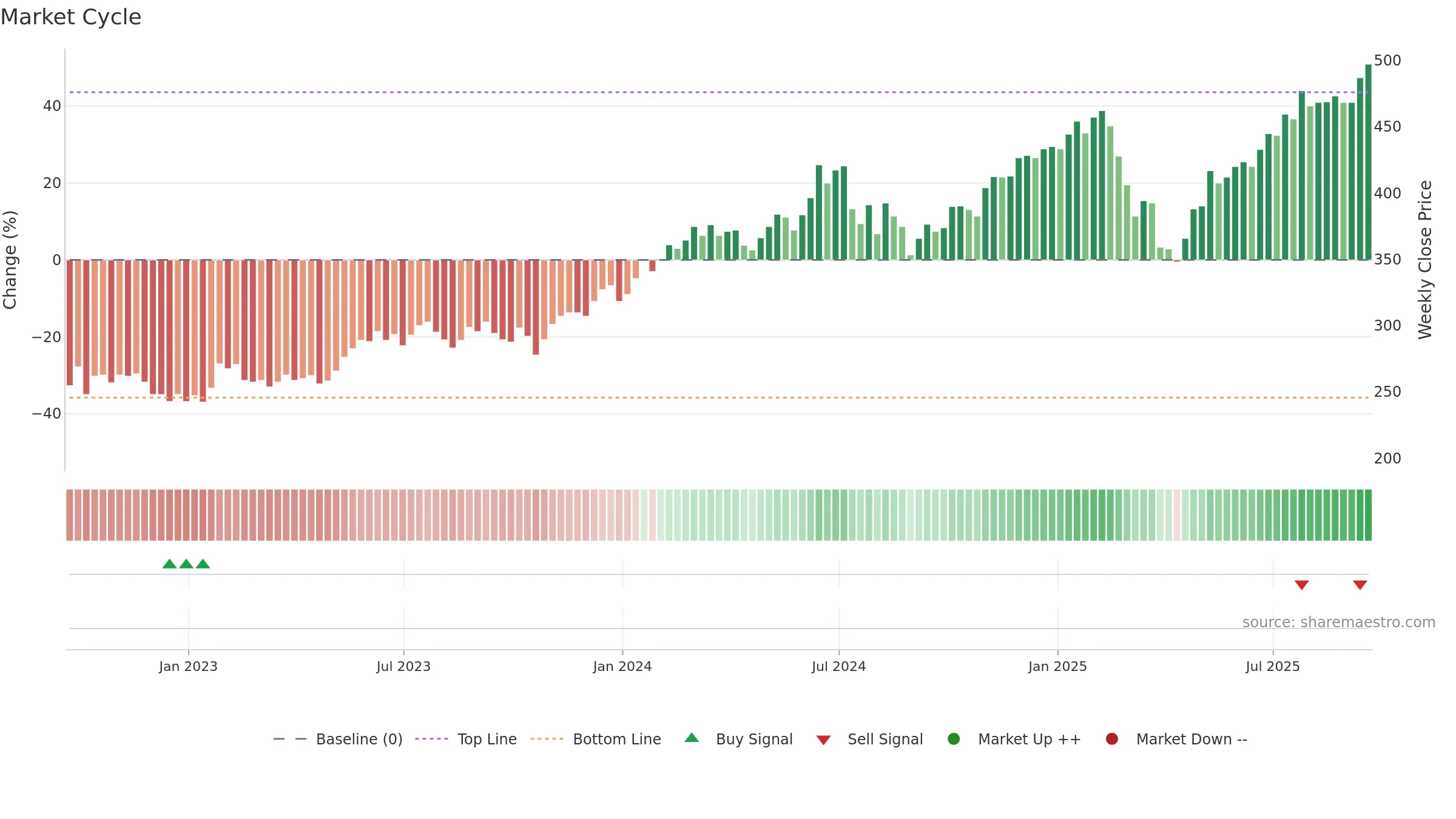
Task: Click the 40 tick on the change axis
Action: click(x=52, y=106)
